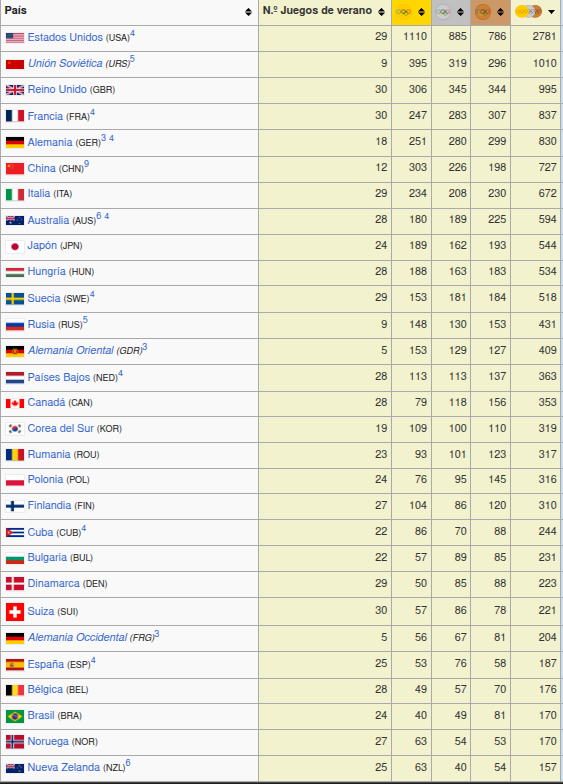Screen dimensions: 563x784
Task: Open the Países Bajos link
Action: pyautogui.click(x=59, y=377)
